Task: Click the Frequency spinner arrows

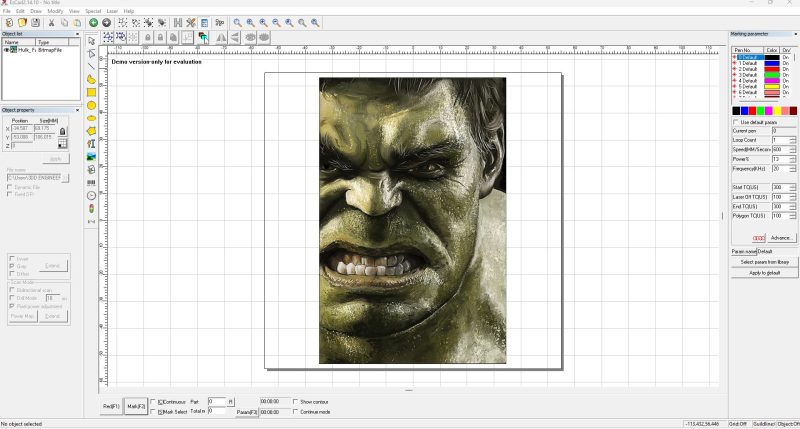Action: click(x=792, y=168)
